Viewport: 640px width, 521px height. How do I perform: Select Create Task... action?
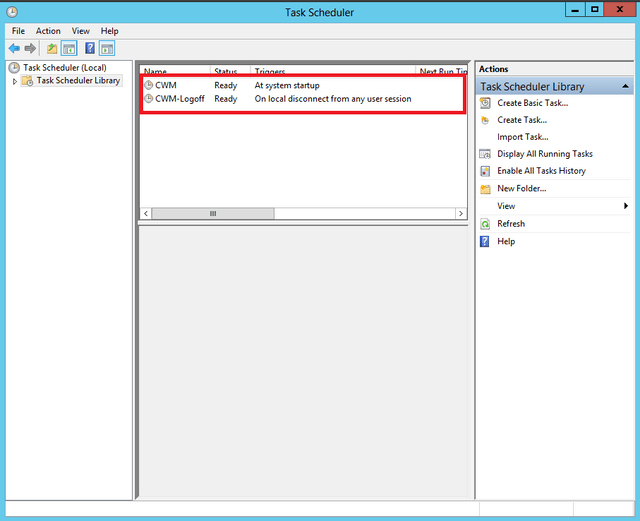tap(522, 120)
